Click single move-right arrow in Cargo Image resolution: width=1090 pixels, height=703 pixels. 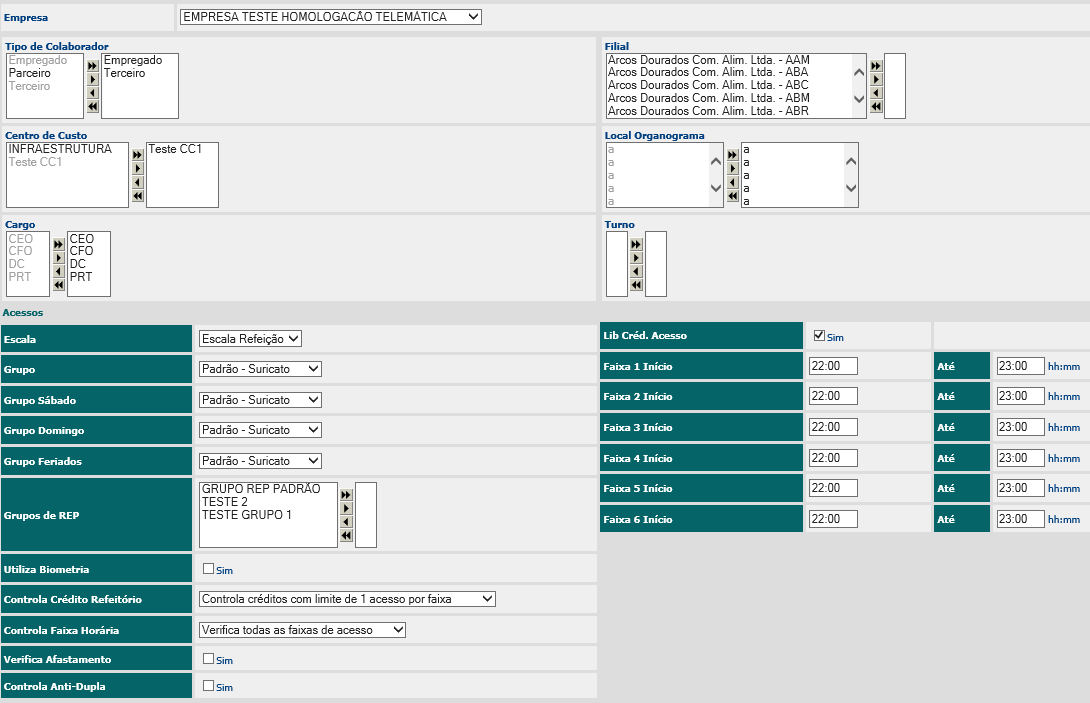click(59, 257)
